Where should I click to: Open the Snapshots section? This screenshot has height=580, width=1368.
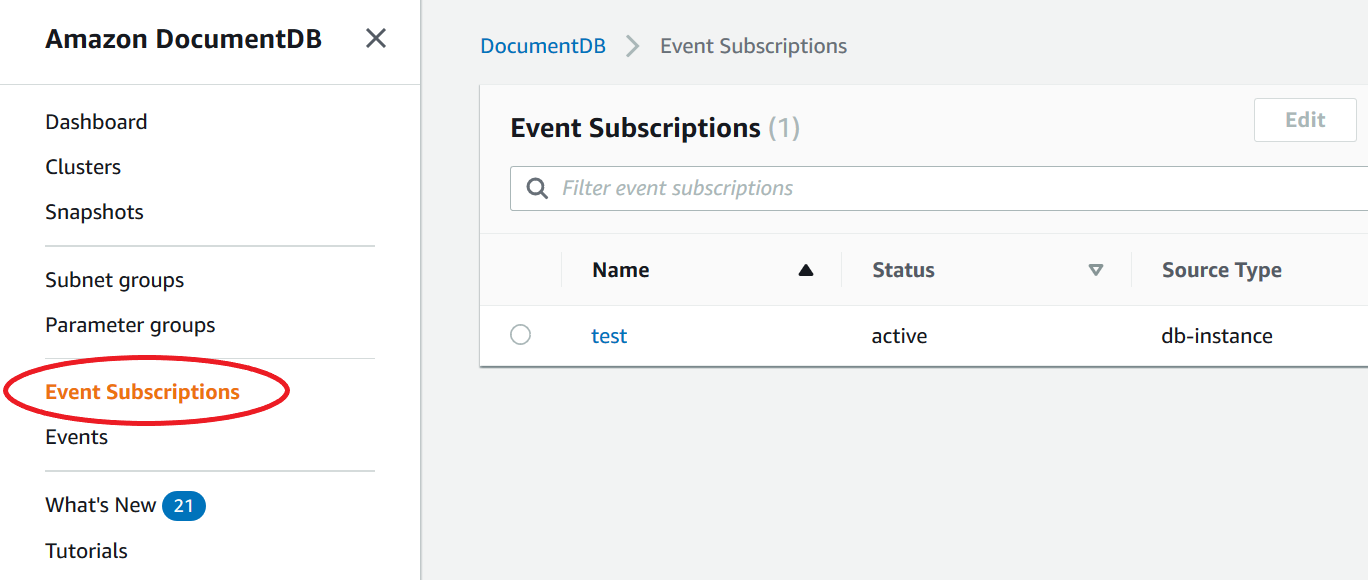click(94, 211)
